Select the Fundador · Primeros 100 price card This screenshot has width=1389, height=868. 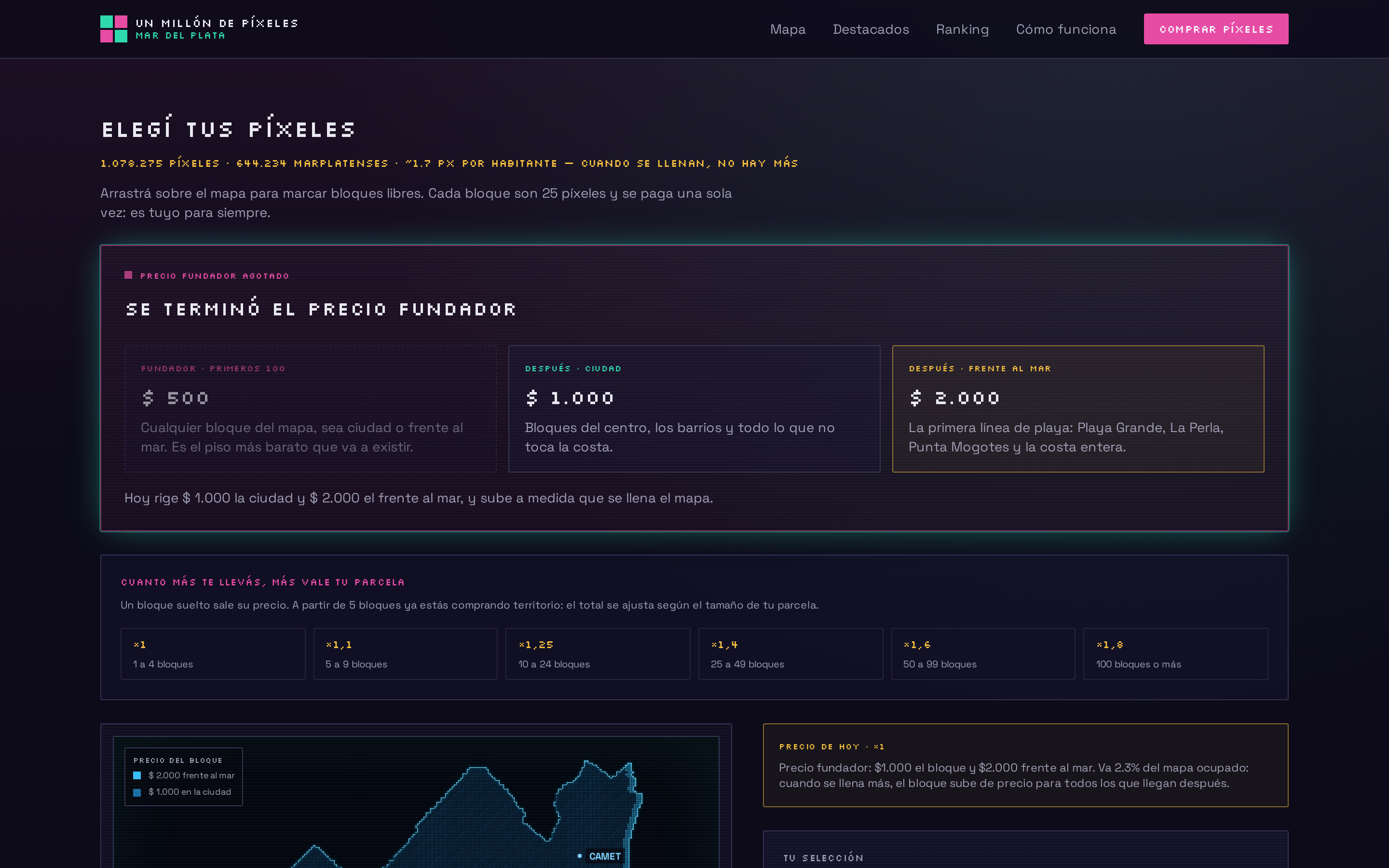311,409
